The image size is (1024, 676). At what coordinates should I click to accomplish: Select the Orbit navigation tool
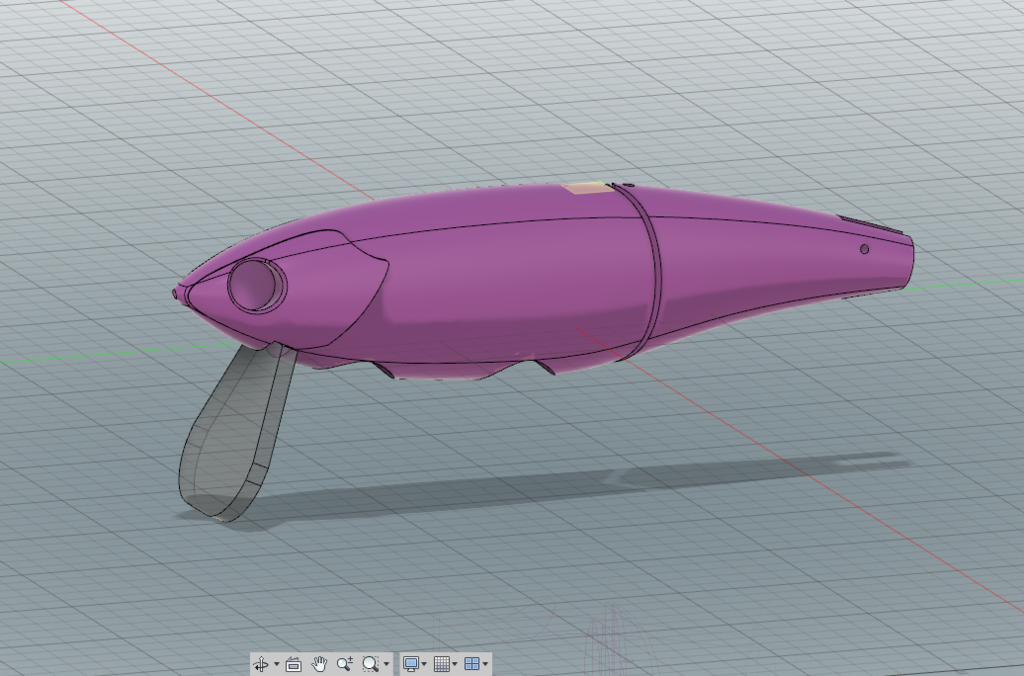[x=261, y=664]
